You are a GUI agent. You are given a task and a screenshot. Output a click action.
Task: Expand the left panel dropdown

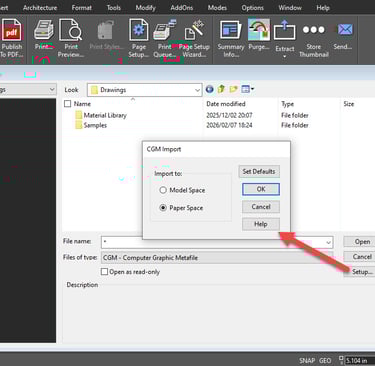tap(52, 89)
